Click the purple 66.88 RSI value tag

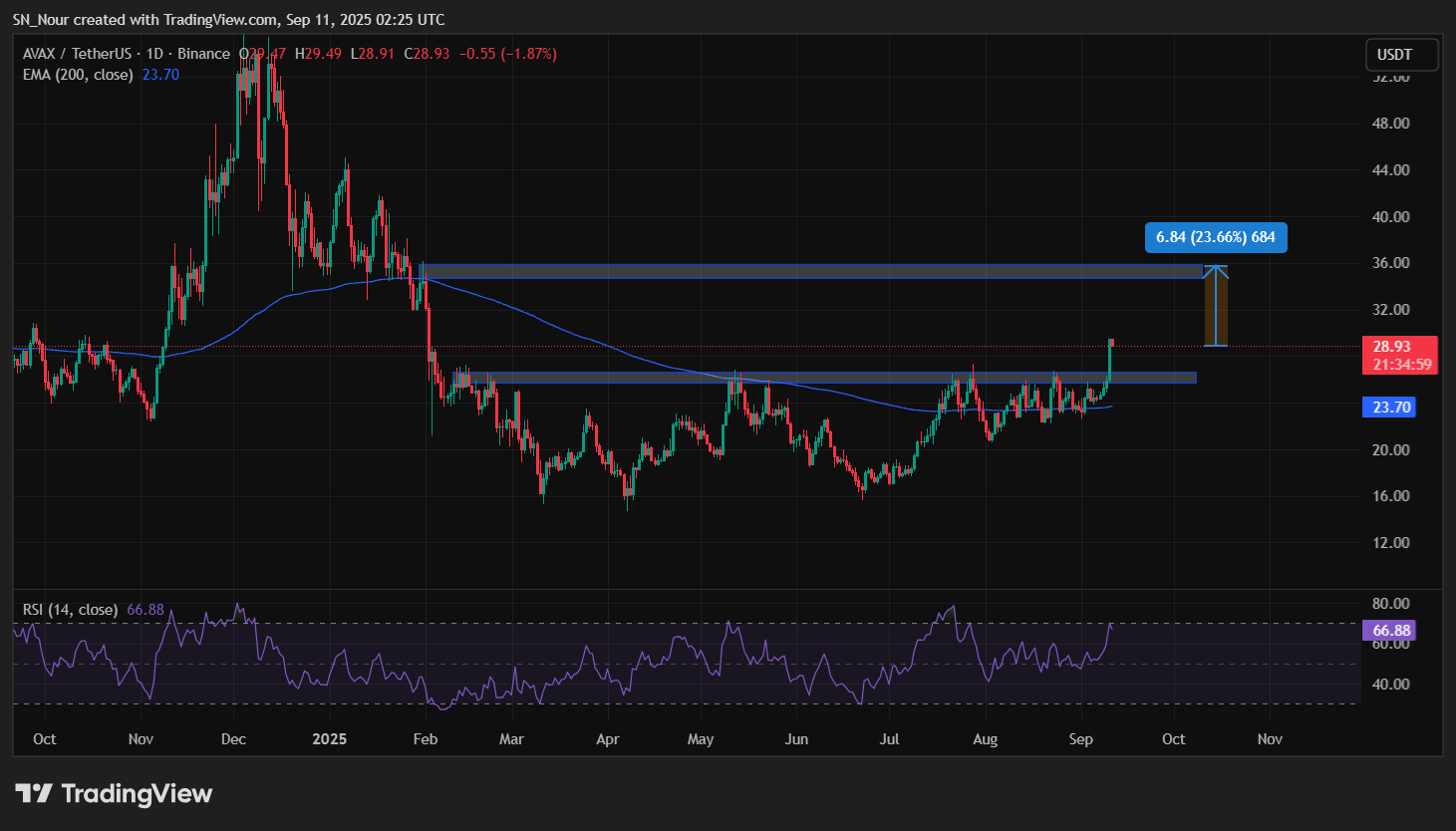1390,630
